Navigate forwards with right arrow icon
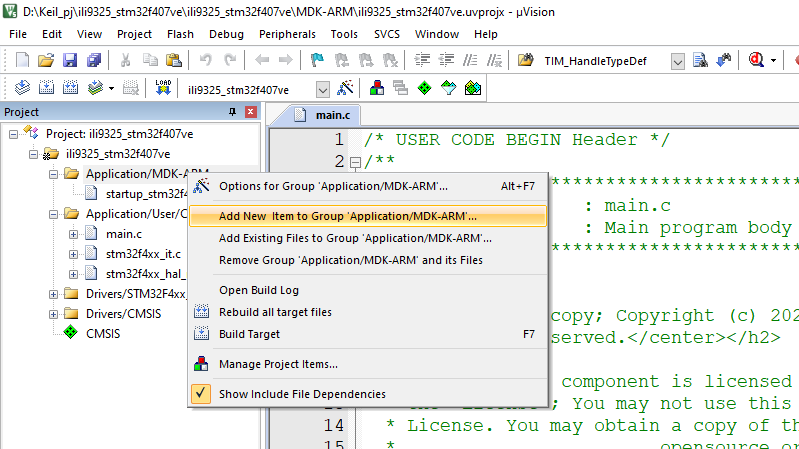 coord(285,60)
